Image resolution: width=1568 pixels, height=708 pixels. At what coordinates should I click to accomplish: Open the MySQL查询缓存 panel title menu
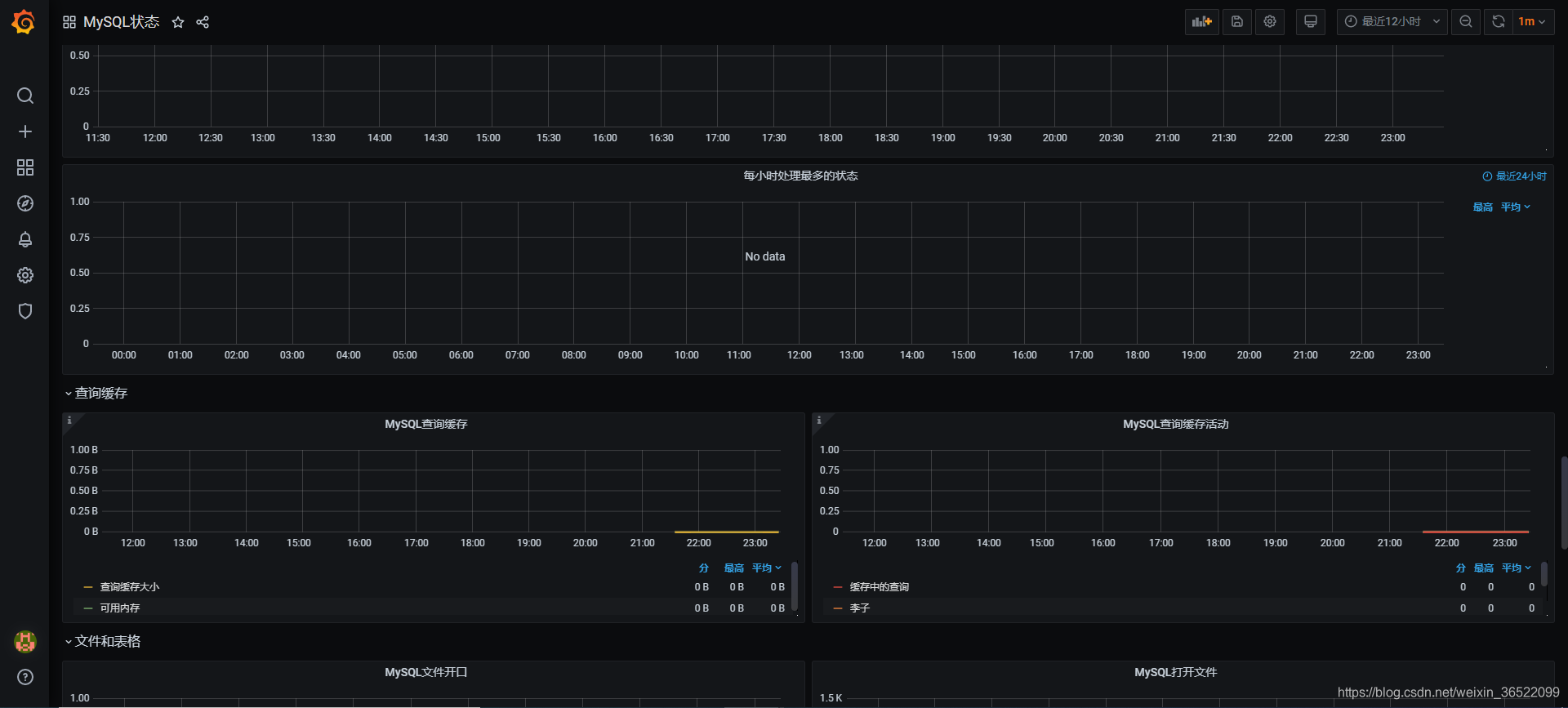pyautogui.click(x=426, y=425)
